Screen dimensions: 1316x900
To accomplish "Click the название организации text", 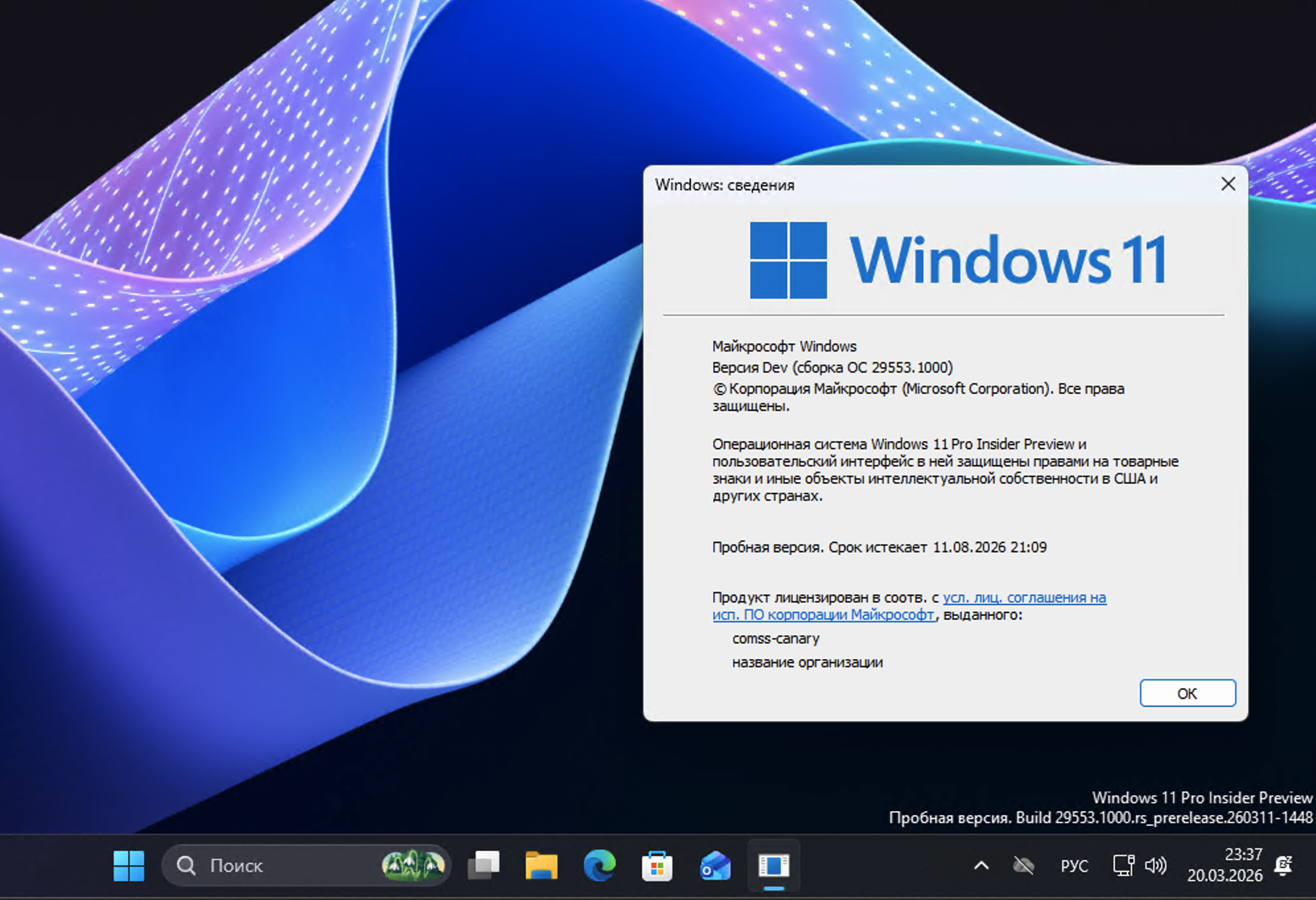I will coord(807,662).
